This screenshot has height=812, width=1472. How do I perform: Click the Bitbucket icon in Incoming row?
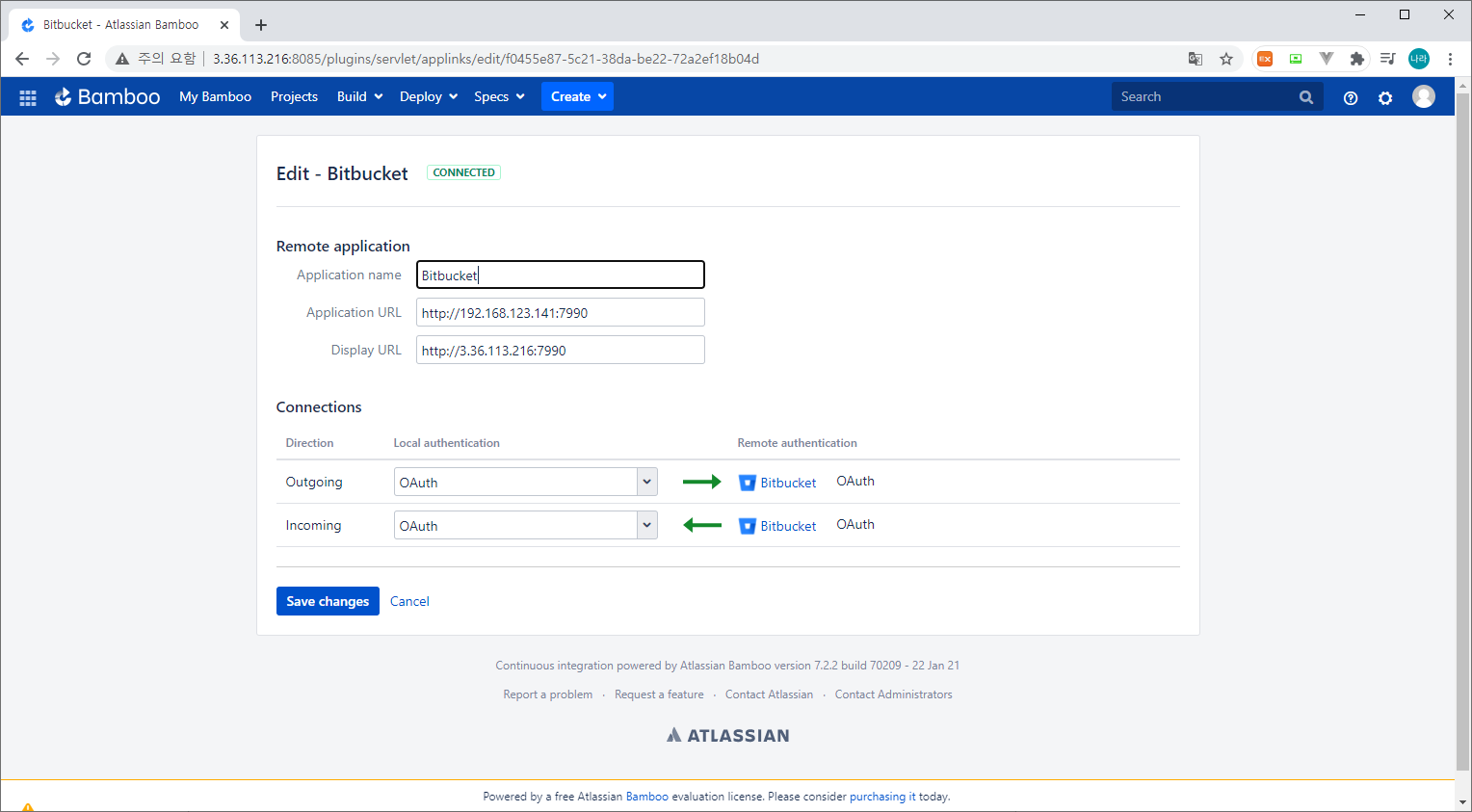click(x=748, y=525)
